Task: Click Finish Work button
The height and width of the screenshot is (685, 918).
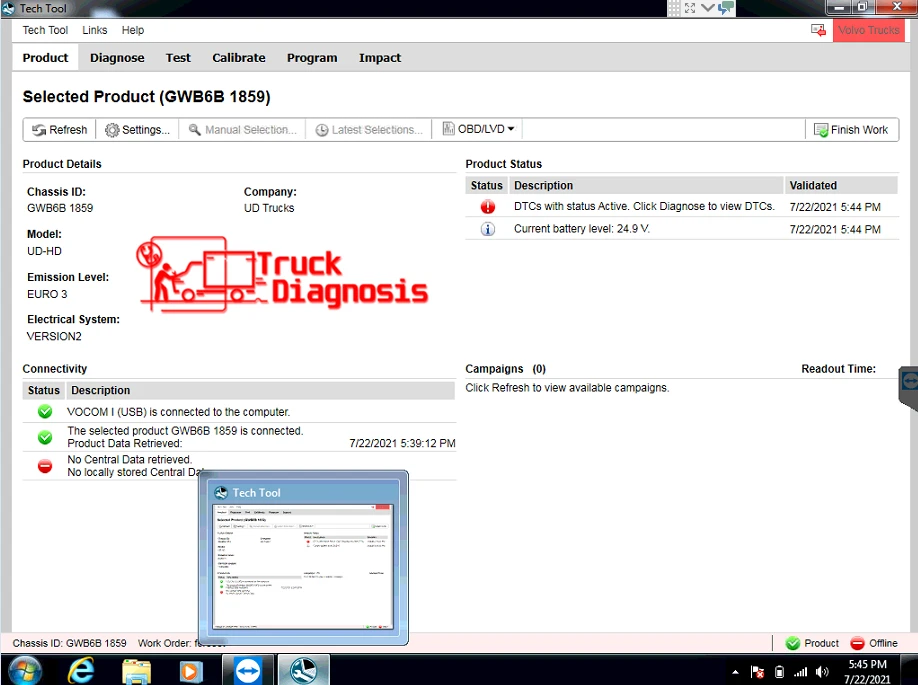Action: pos(851,130)
